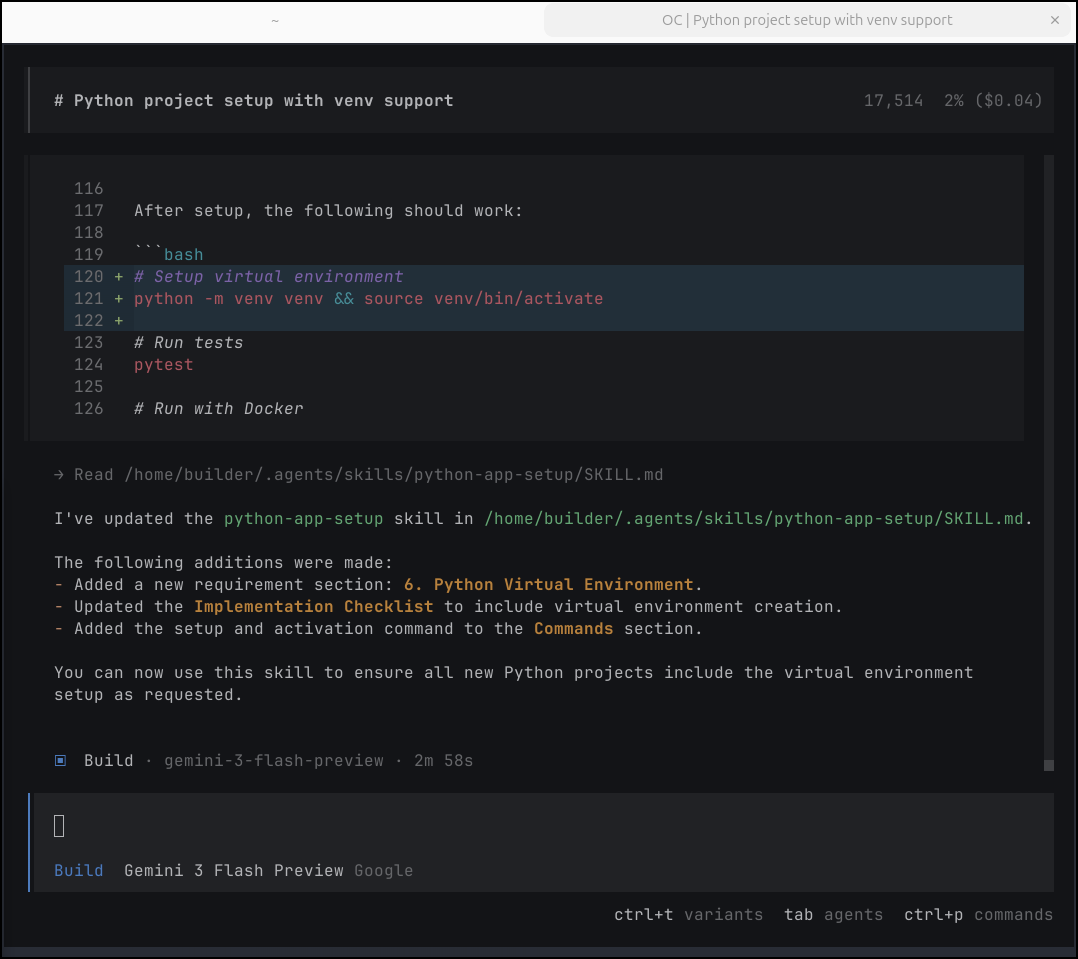This screenshot has height=959, width=1078.
Task: Click the hash icon before the session title
Action: coord(58,100)
